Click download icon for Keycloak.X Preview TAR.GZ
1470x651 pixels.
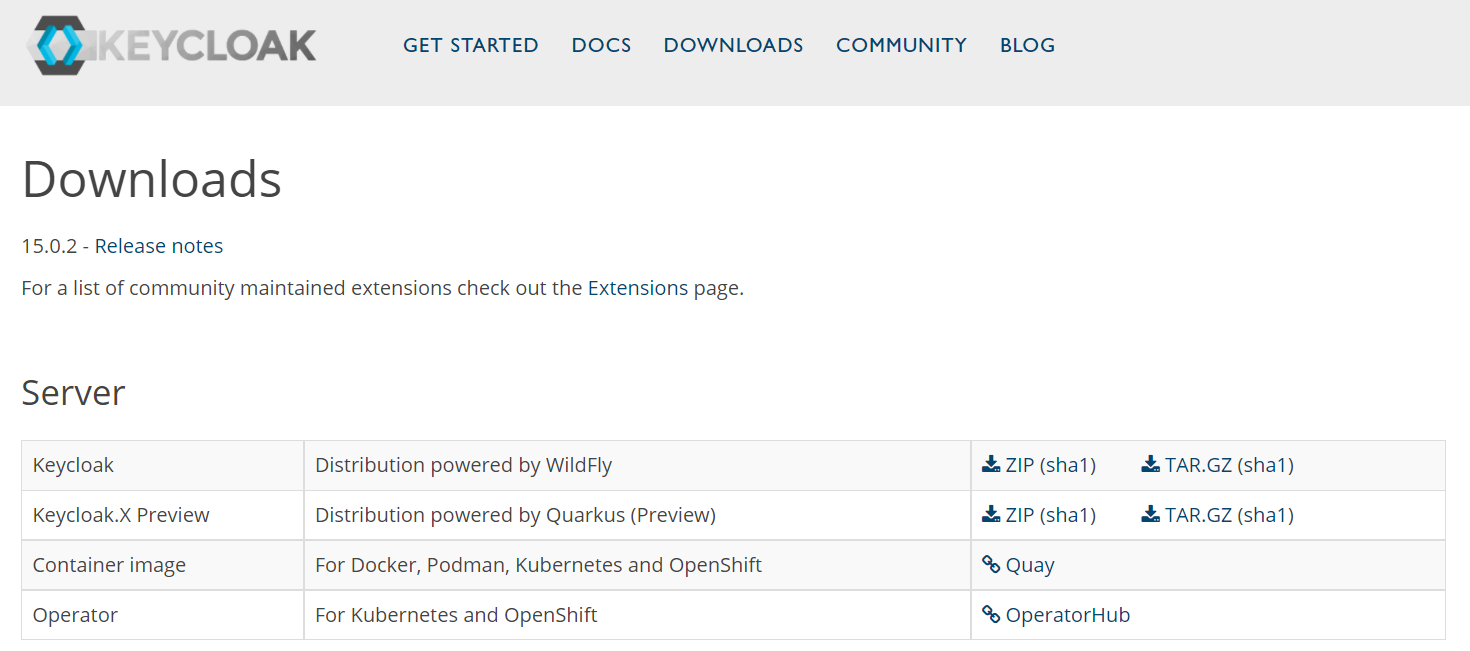click(x=1150, y=514)
